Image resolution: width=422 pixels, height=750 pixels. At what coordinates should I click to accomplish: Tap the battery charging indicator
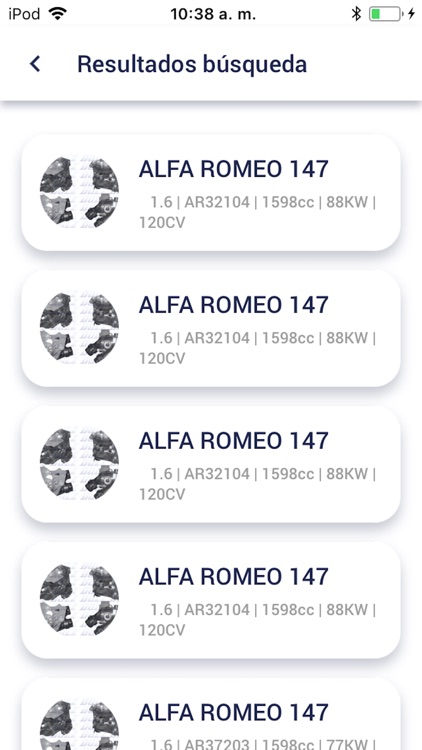(x=391, y=14)
